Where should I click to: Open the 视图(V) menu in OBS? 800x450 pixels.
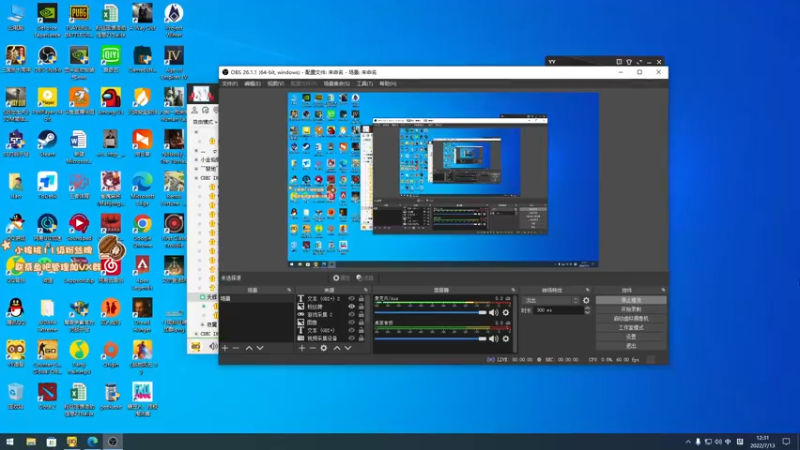tap(276, 84)
